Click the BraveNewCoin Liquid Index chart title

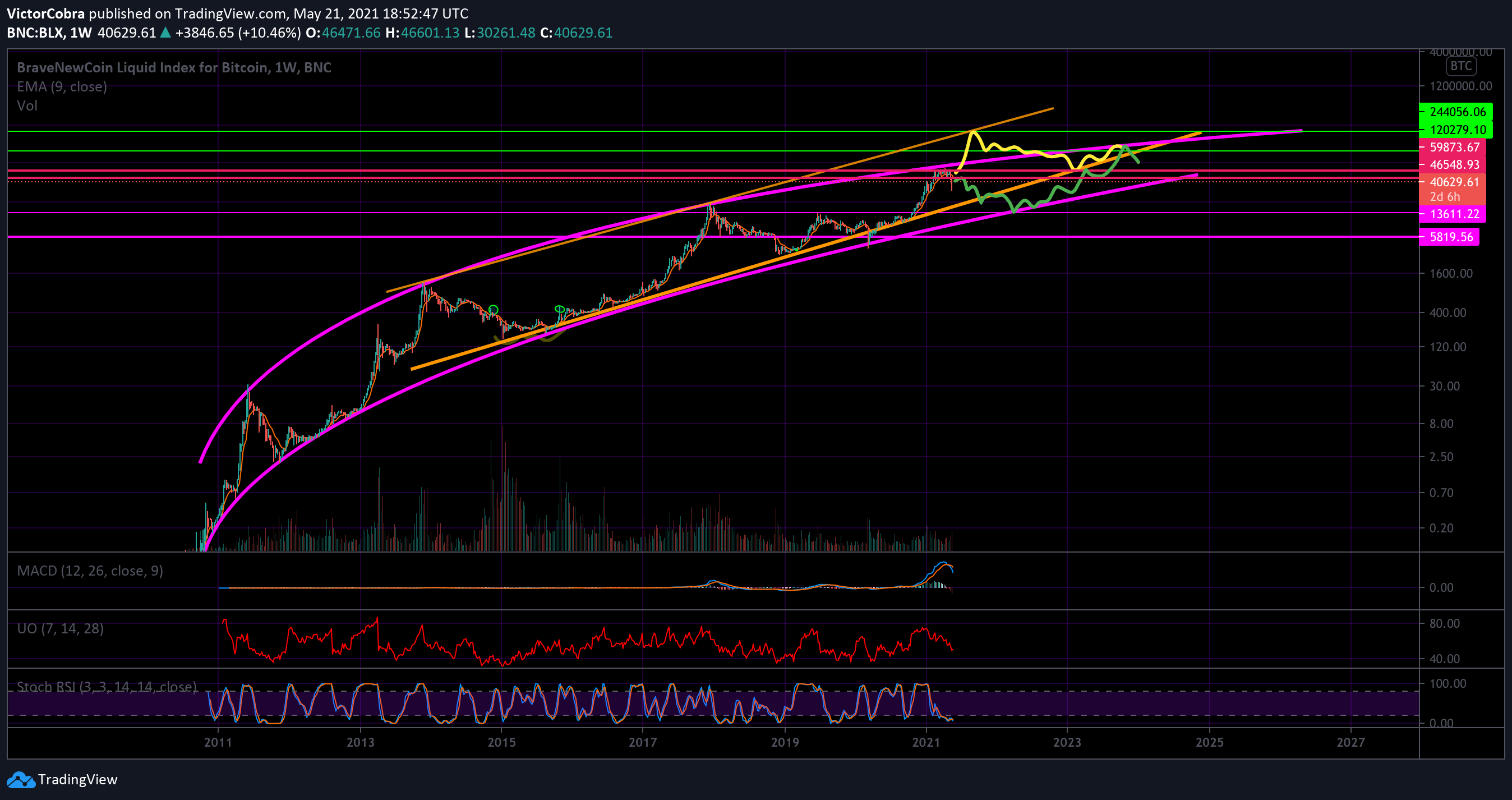point(174,67)
